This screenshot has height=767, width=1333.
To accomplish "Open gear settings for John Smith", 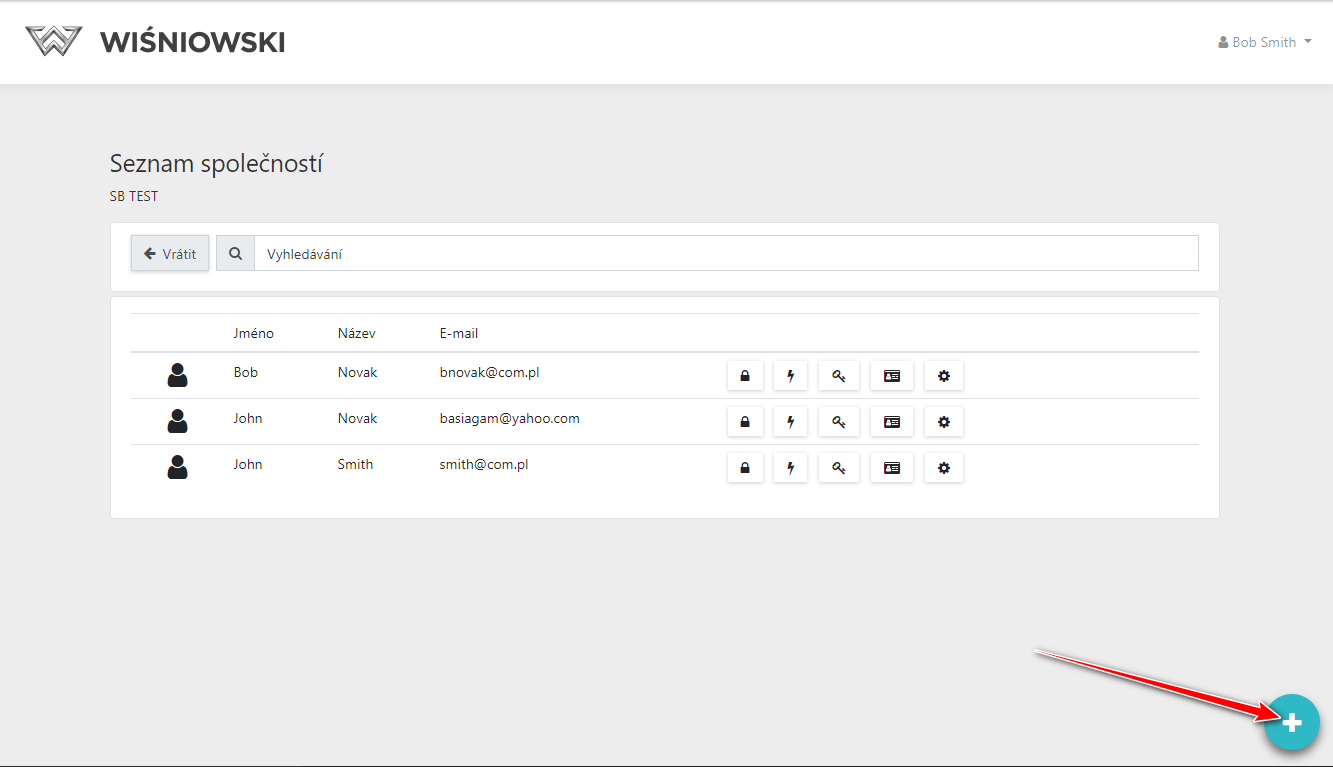I will click(x=943, y=468).
